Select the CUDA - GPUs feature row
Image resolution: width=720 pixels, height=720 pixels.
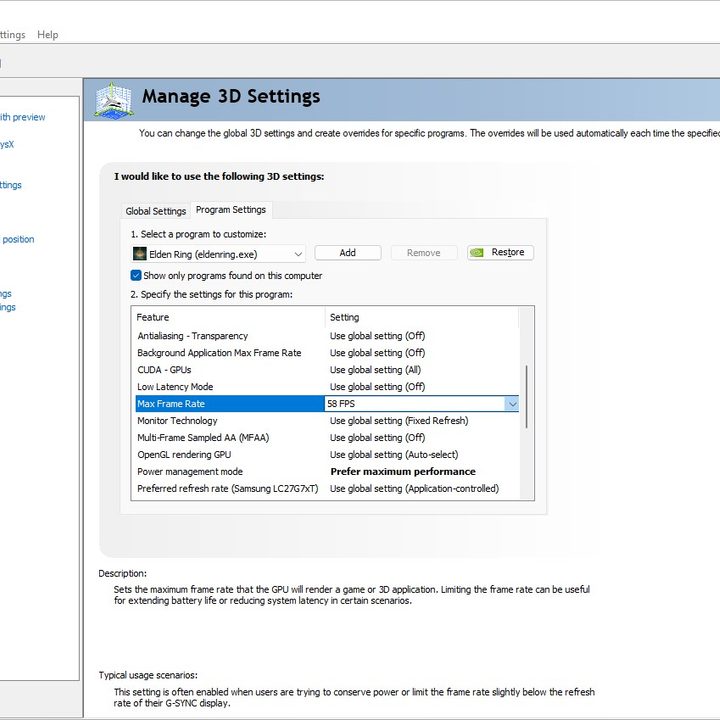pos(327,370)
